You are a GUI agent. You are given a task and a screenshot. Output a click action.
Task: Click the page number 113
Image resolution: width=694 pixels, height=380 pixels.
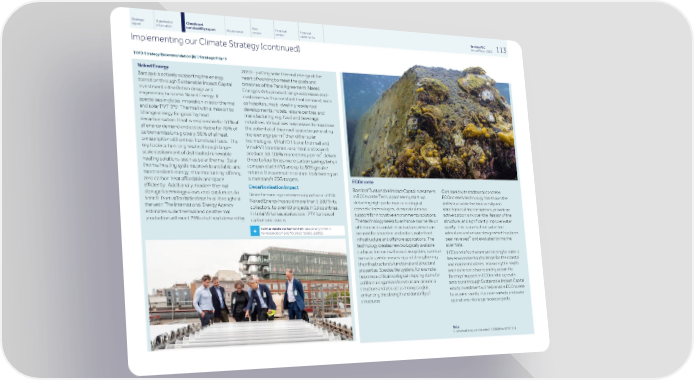pyautogui.click(x=501, y=50)
